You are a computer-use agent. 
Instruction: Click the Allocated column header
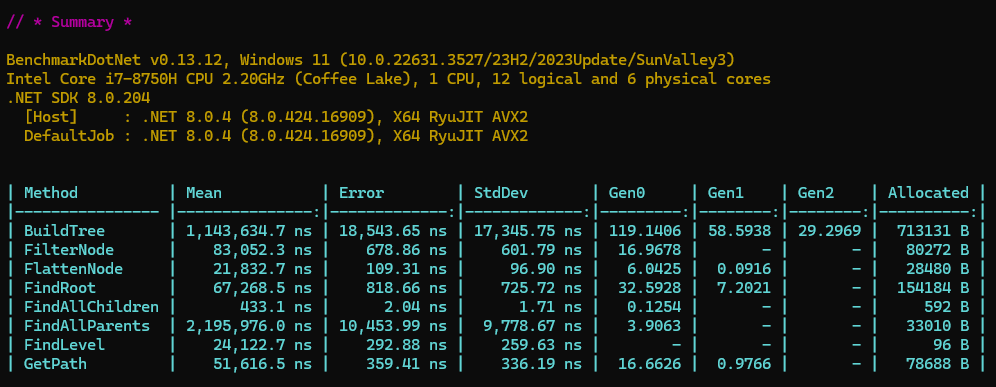(928, 193)
